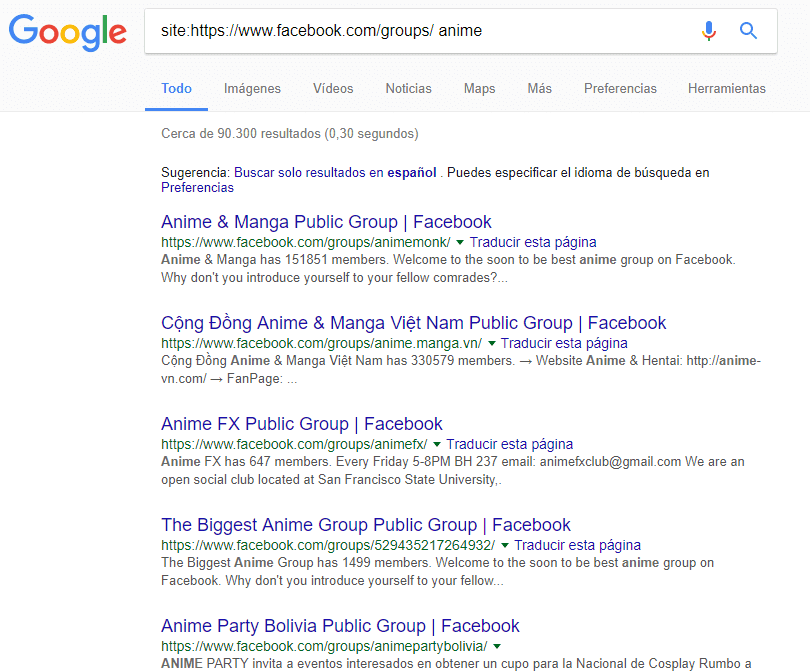Open the Preferencias menu
The width and height of the screenshot is (810, 672).
(x=620, y=88)
